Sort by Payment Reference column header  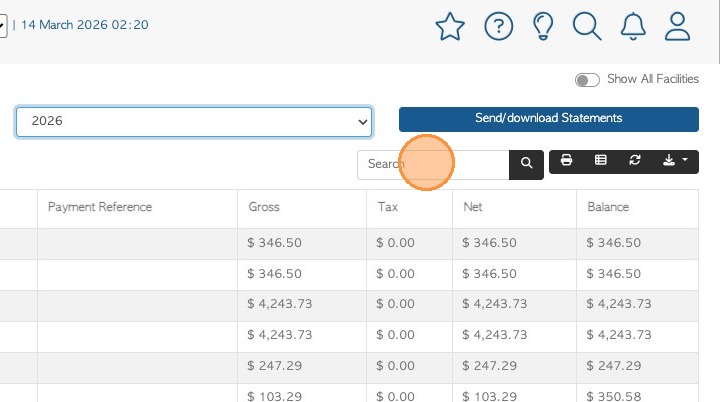click(100, 207)
